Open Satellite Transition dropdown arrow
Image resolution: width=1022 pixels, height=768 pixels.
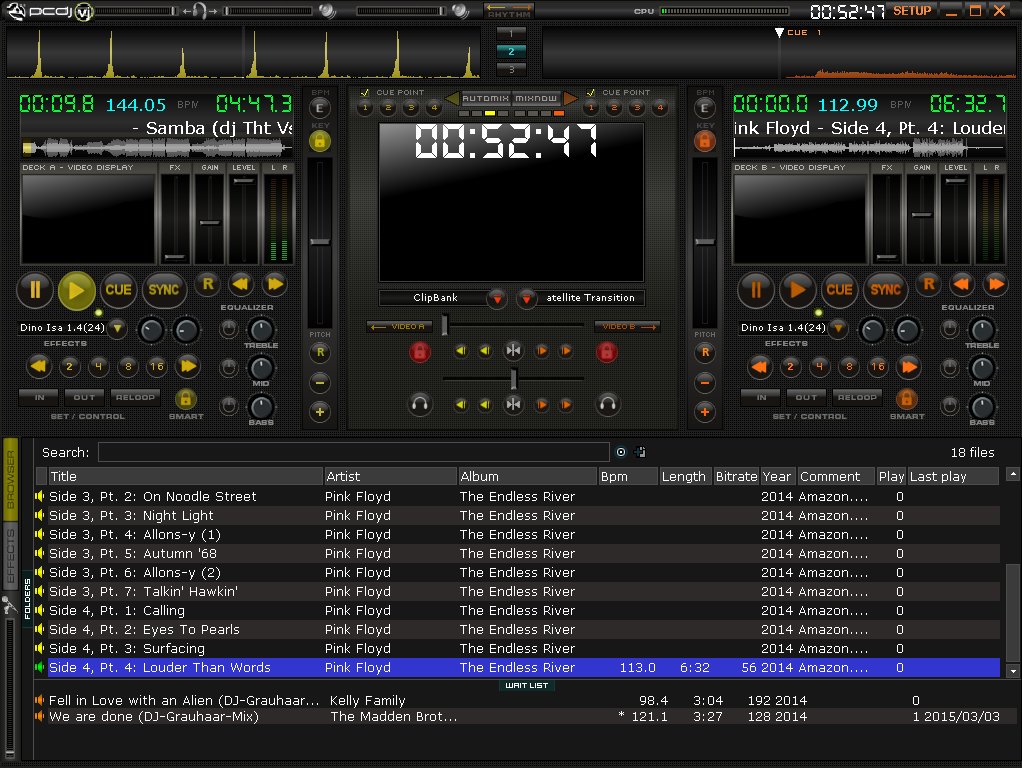pos(527,298)
